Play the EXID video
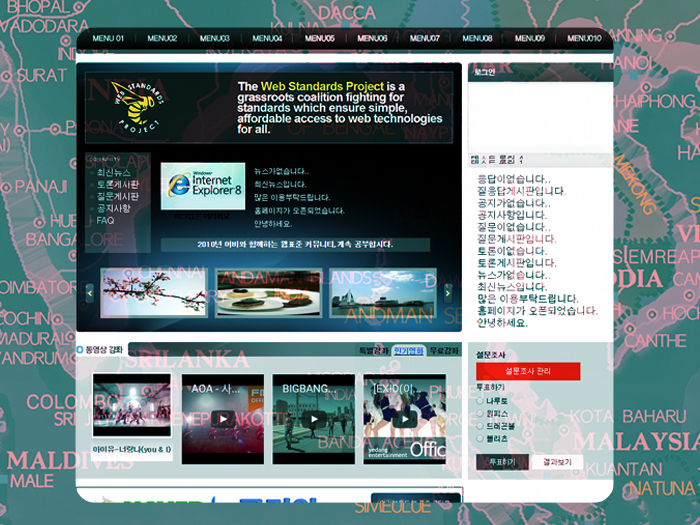The width and height of the screenshot is (700, 525). click(404, 418)
